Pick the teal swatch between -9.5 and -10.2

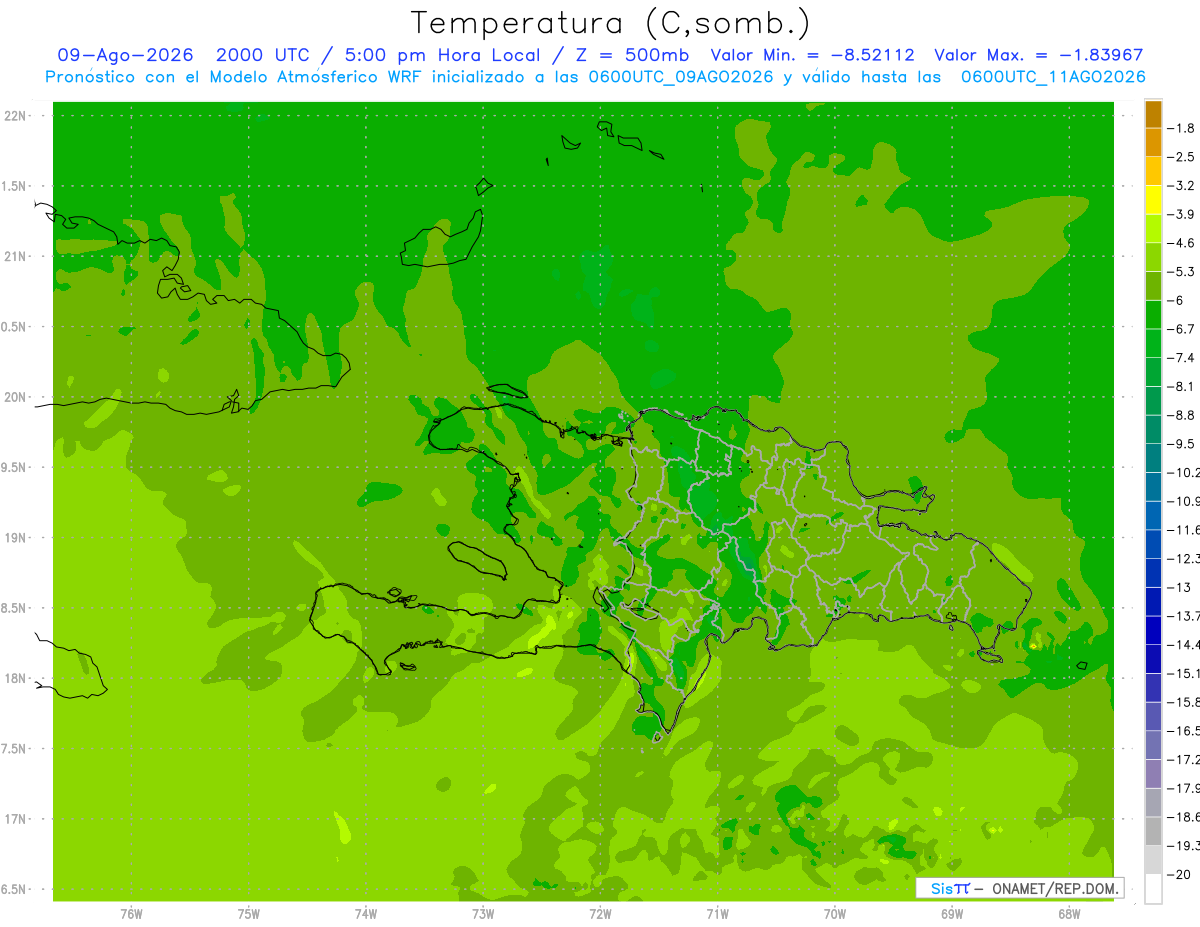coord(1153,458)
